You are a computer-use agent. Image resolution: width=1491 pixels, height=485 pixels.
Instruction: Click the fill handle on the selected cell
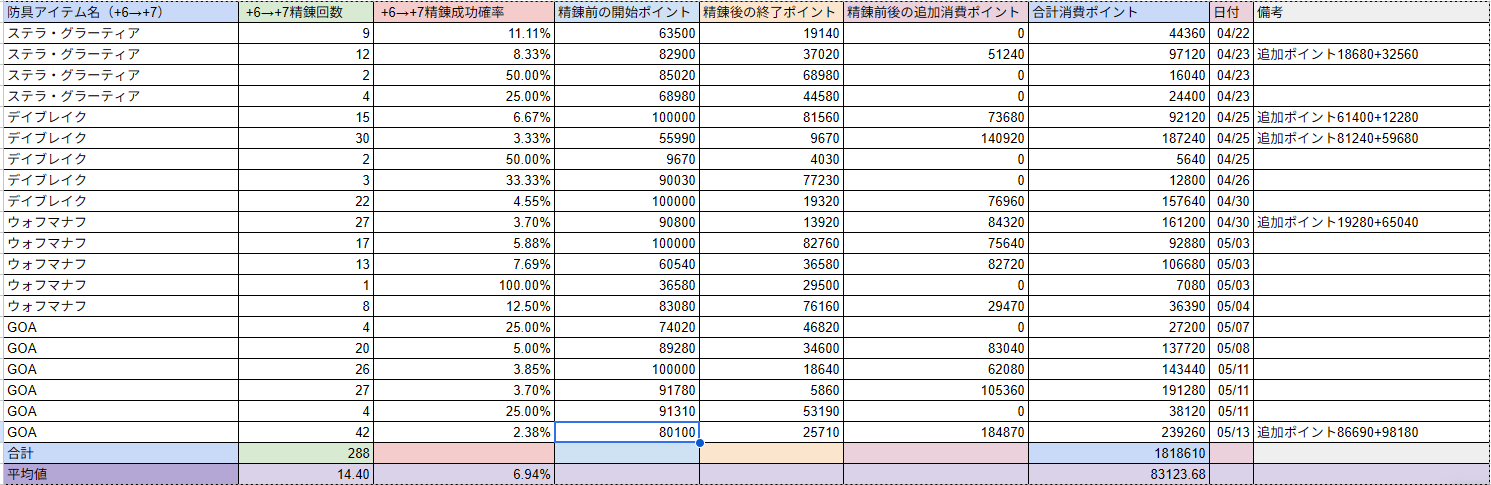698,442
